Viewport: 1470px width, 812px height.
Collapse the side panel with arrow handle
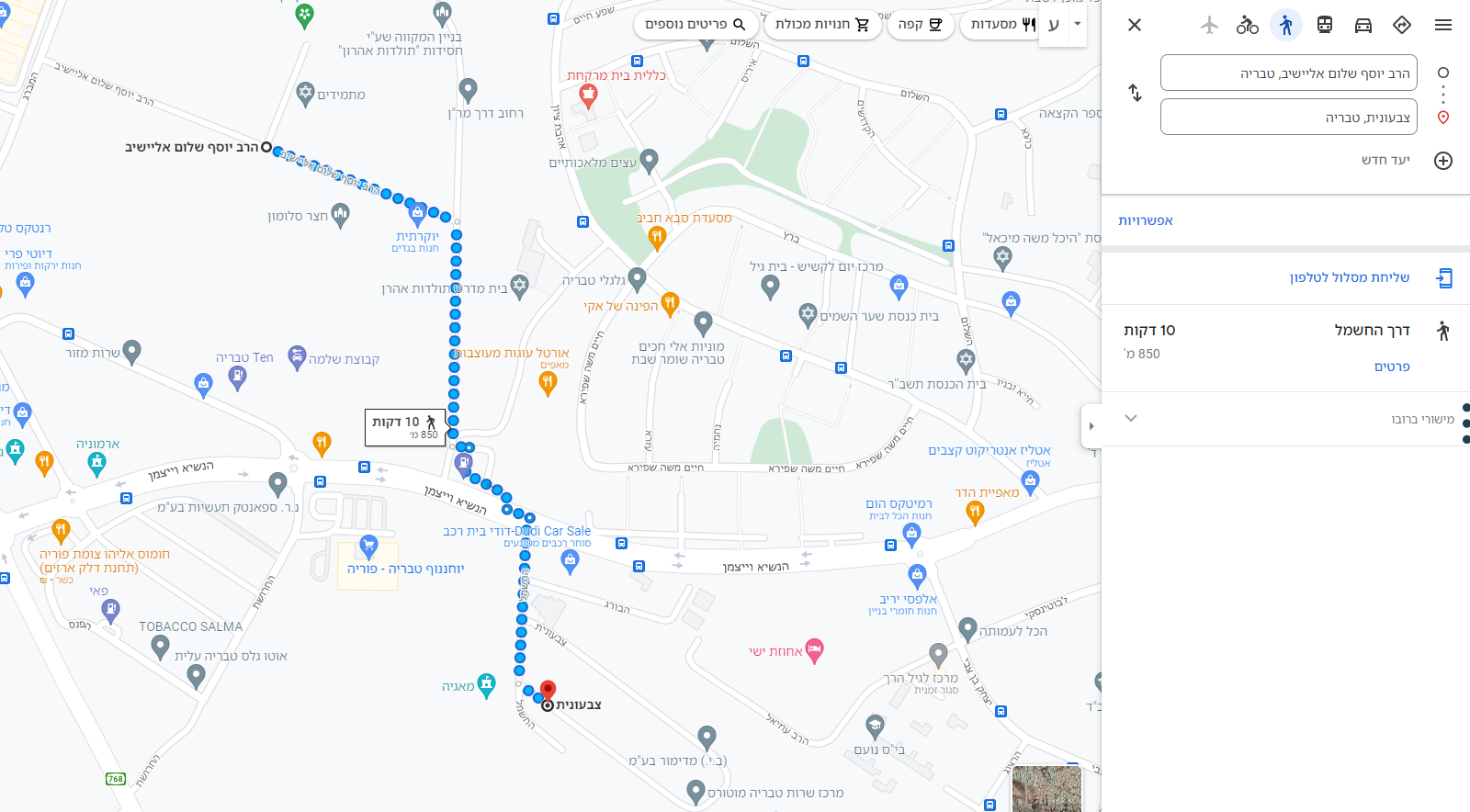click(x=1091, y=426)
